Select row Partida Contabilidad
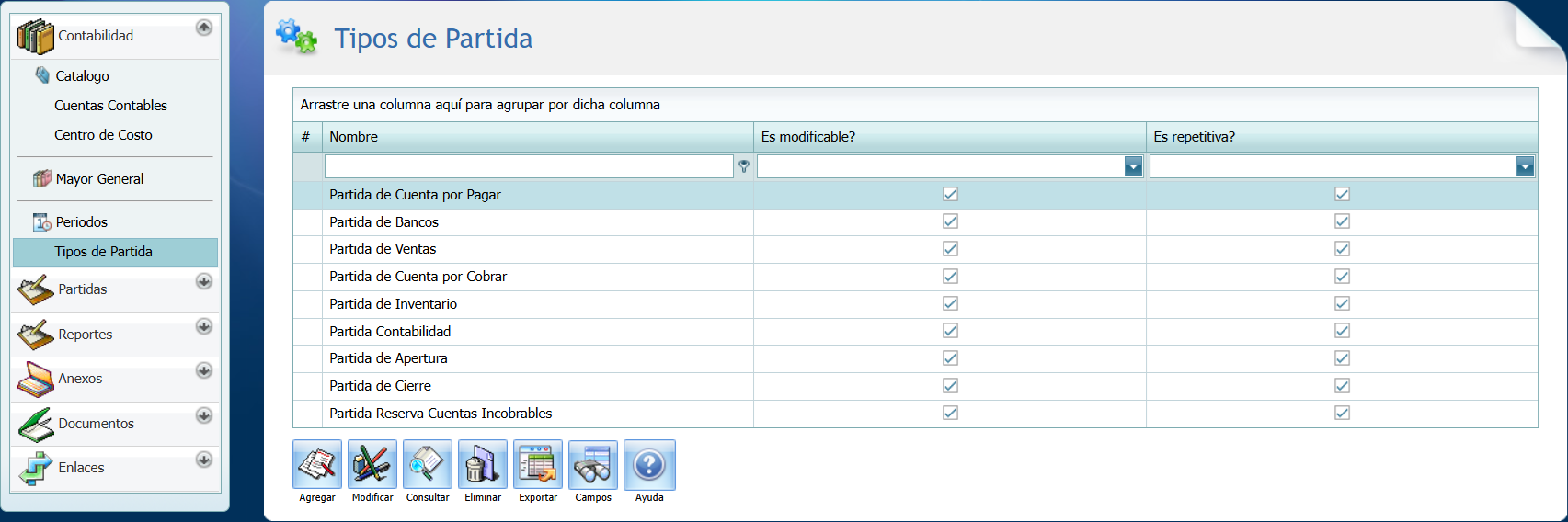Screen dimensions: 1568x522 point(915,331)
